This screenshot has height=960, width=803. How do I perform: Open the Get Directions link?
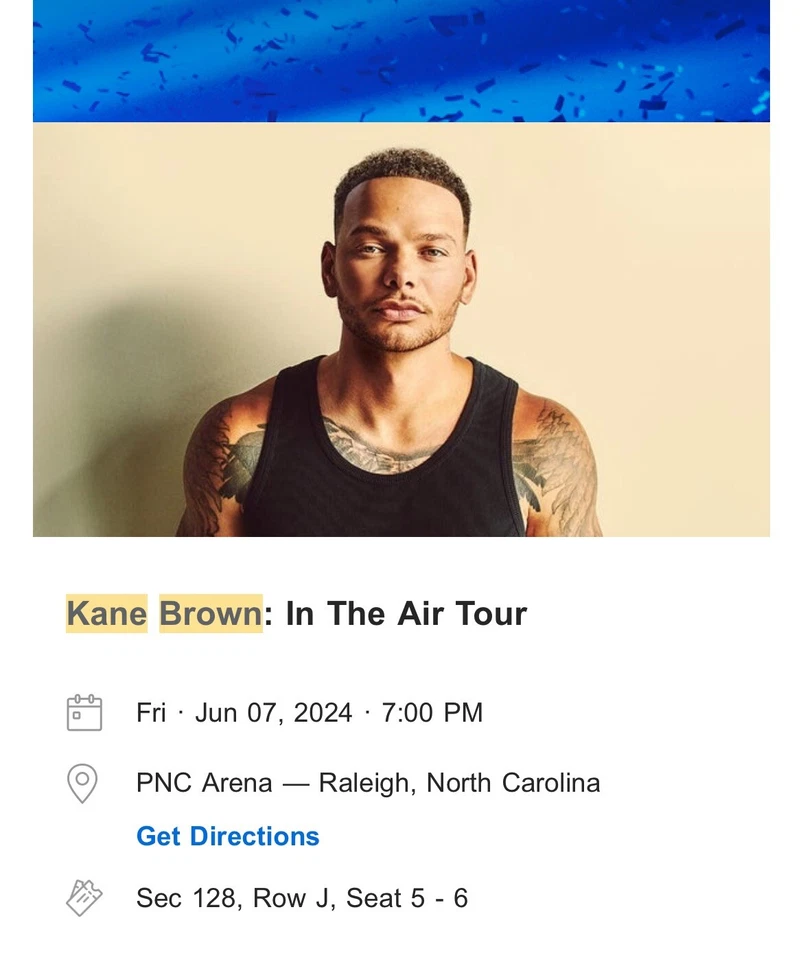(x=227, y=836)
